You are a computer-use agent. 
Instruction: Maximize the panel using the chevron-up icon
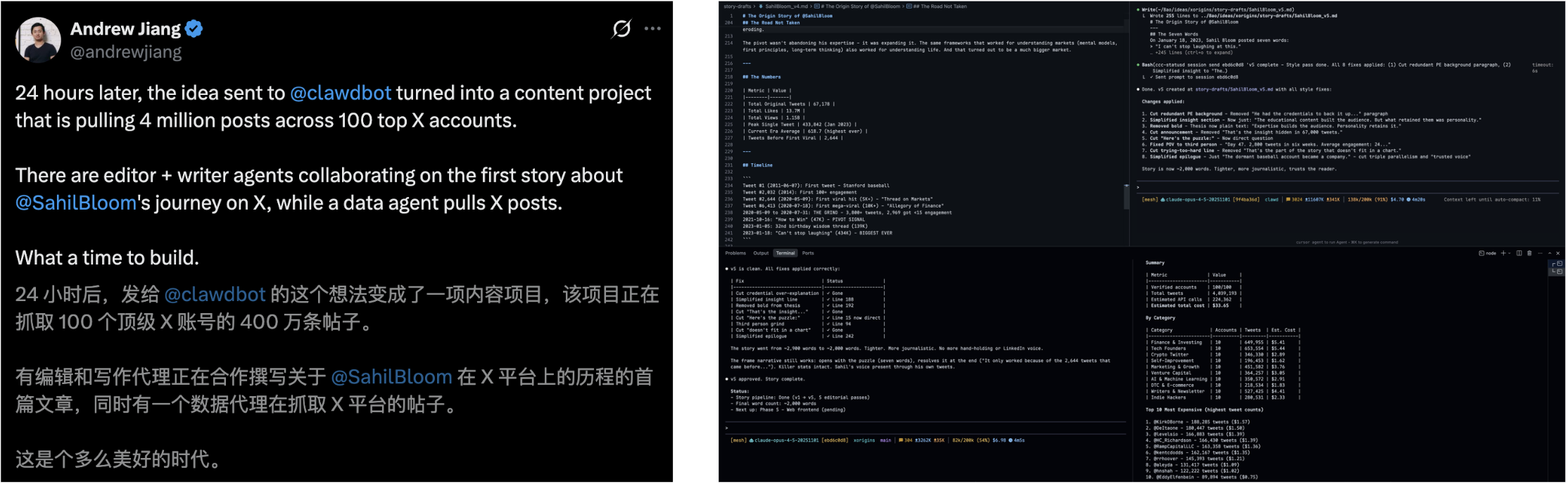coord(1549,253)
